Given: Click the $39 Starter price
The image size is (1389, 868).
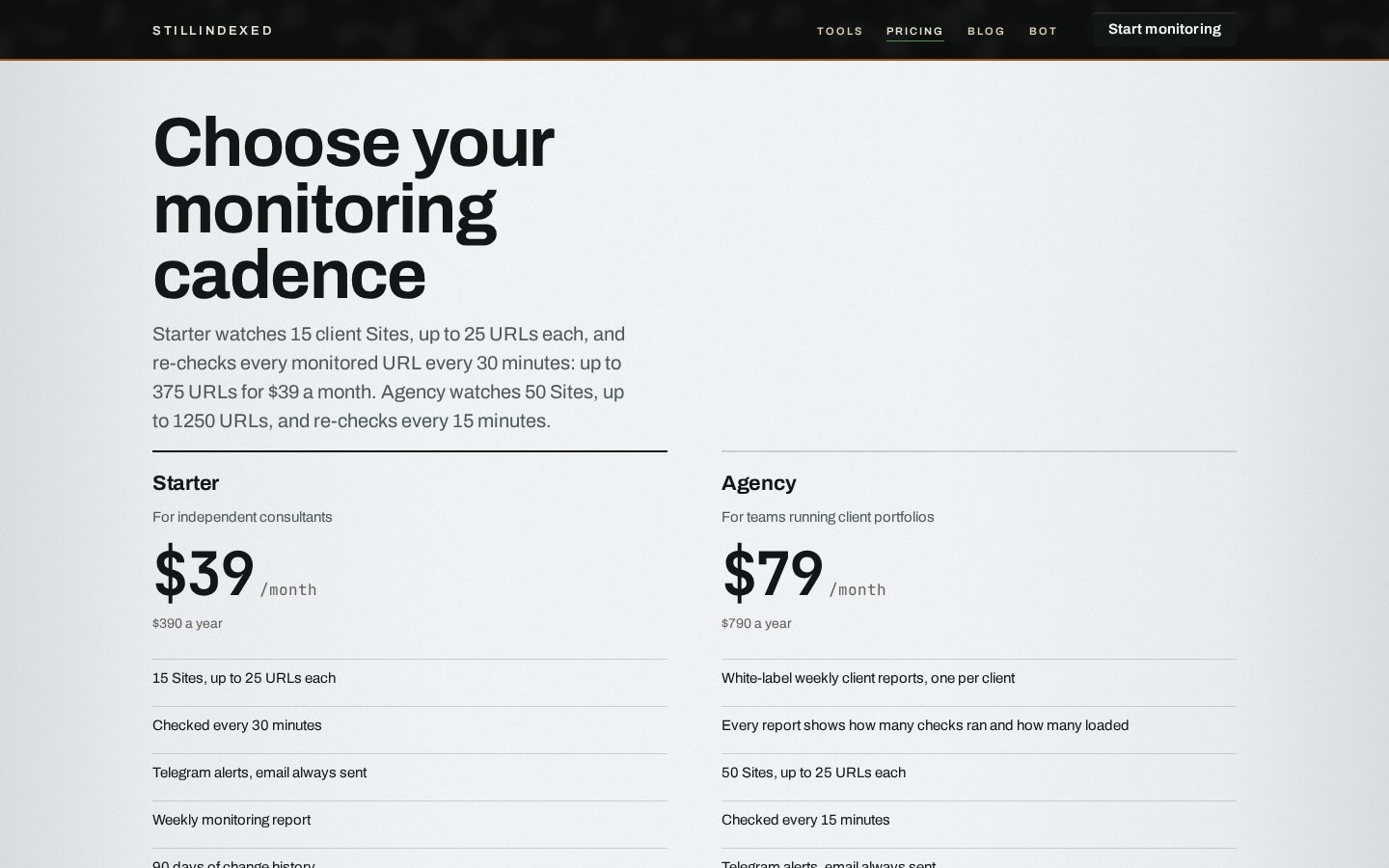Looking at the screenshot, I should 204,573.
